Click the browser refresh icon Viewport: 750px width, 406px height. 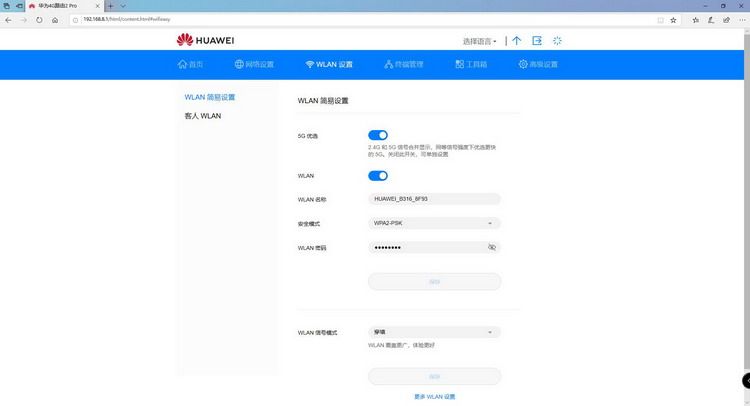coord(39,20)
